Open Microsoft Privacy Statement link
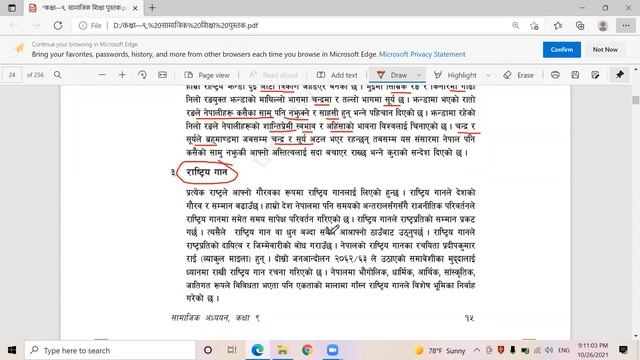The image size is (640, 360). 422,54
